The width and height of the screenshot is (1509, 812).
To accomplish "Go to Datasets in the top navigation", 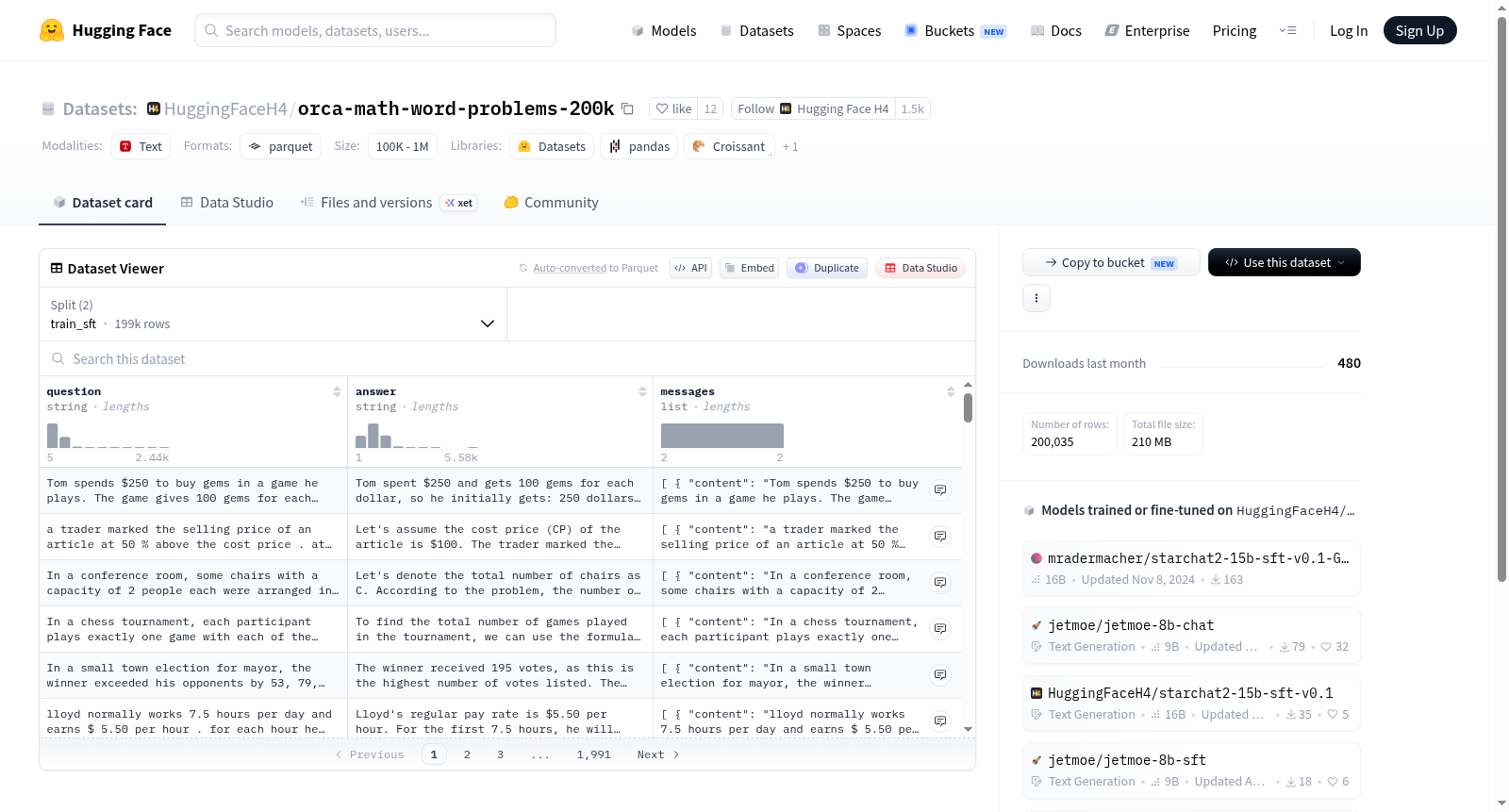I will point(756,30).
